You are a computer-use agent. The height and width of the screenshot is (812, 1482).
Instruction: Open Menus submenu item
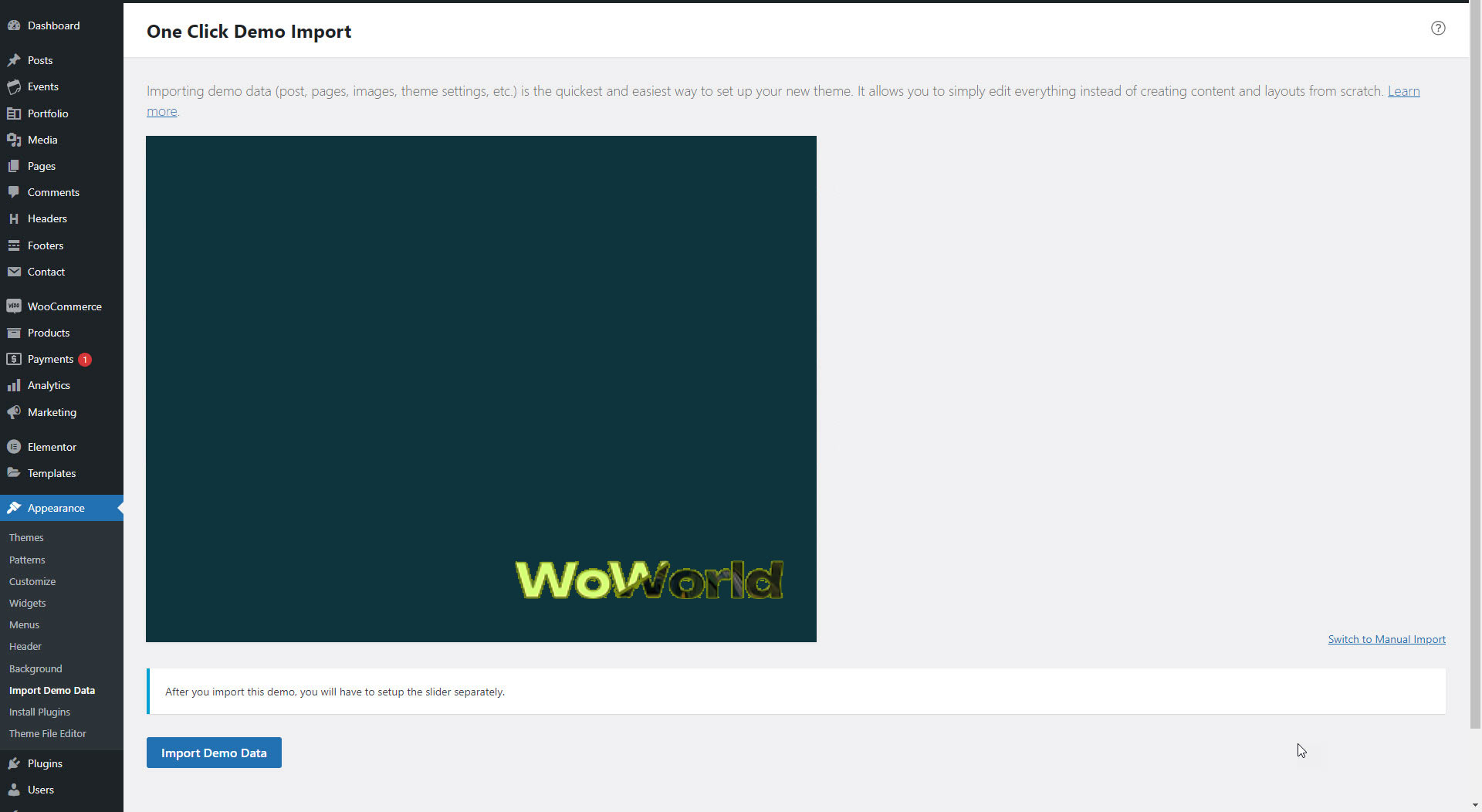24,624
